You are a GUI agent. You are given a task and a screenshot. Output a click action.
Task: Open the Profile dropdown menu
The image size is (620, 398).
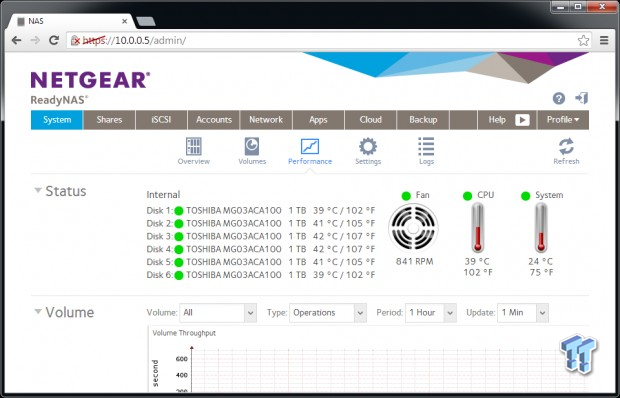point(563,120)
